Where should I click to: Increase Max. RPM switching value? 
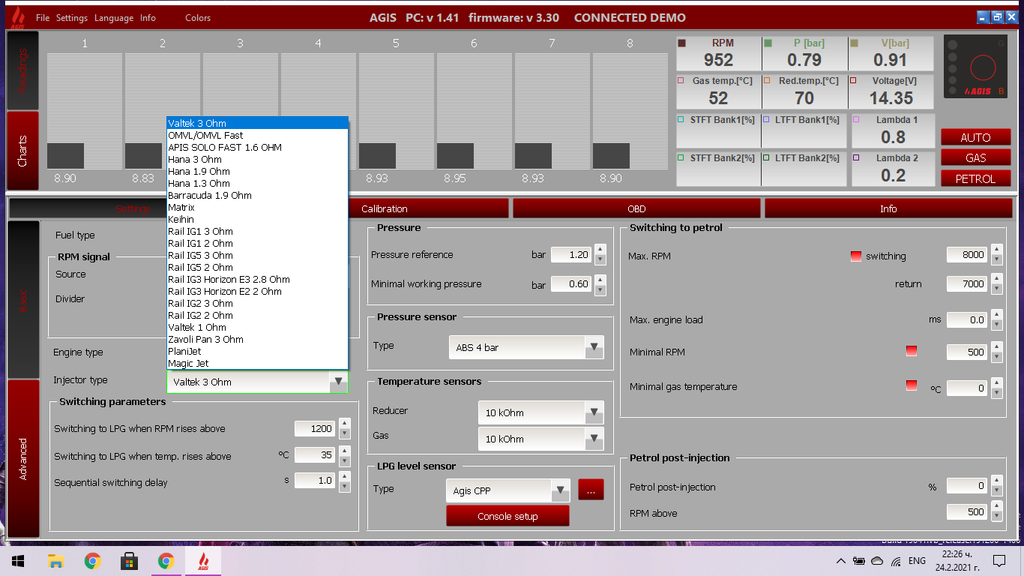tap(996, 250)
